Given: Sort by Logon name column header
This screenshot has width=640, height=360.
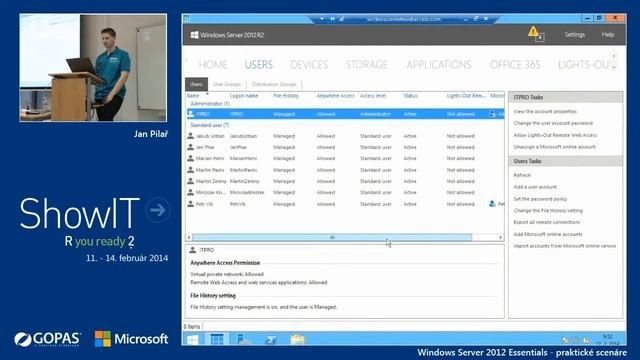Looking at the screenshot, I should pyautogui.click(x=244, y=96).
